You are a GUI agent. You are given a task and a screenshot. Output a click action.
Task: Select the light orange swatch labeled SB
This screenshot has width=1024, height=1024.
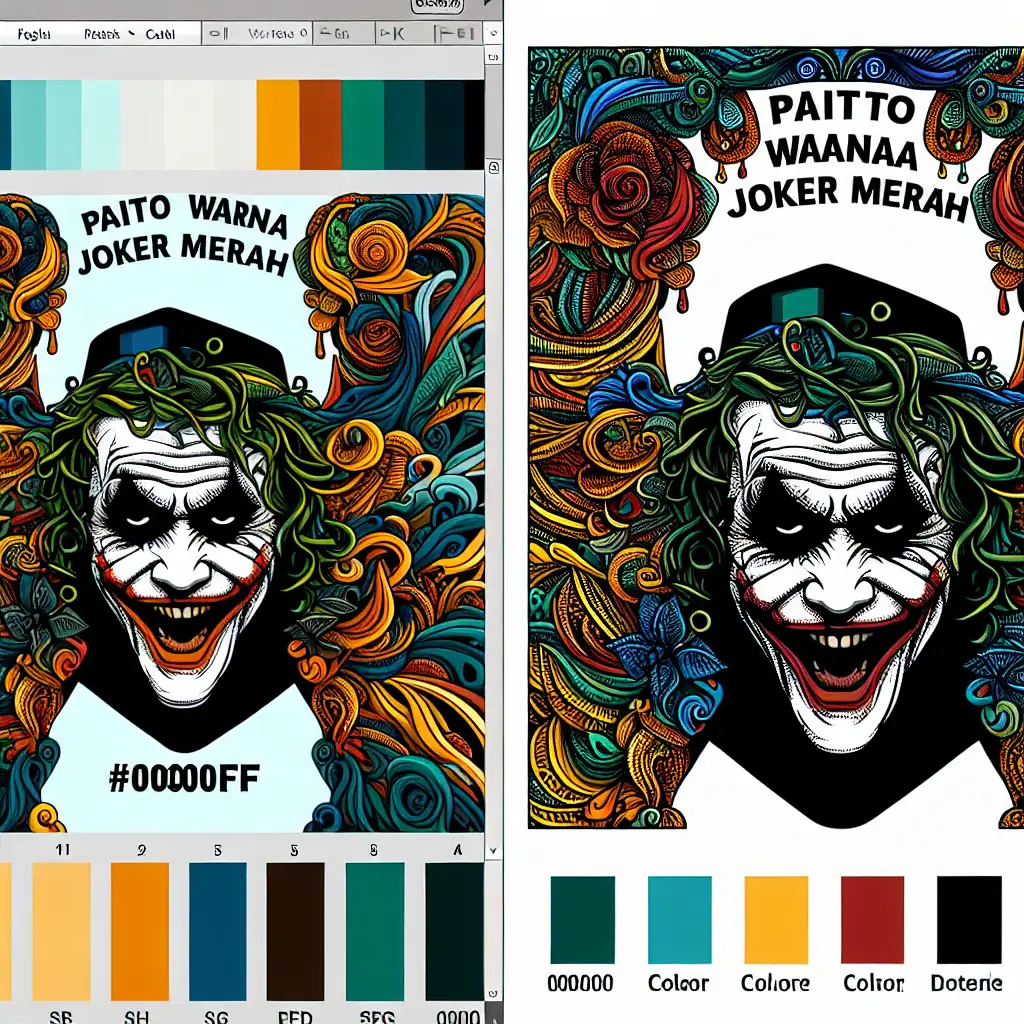[61, 931]
